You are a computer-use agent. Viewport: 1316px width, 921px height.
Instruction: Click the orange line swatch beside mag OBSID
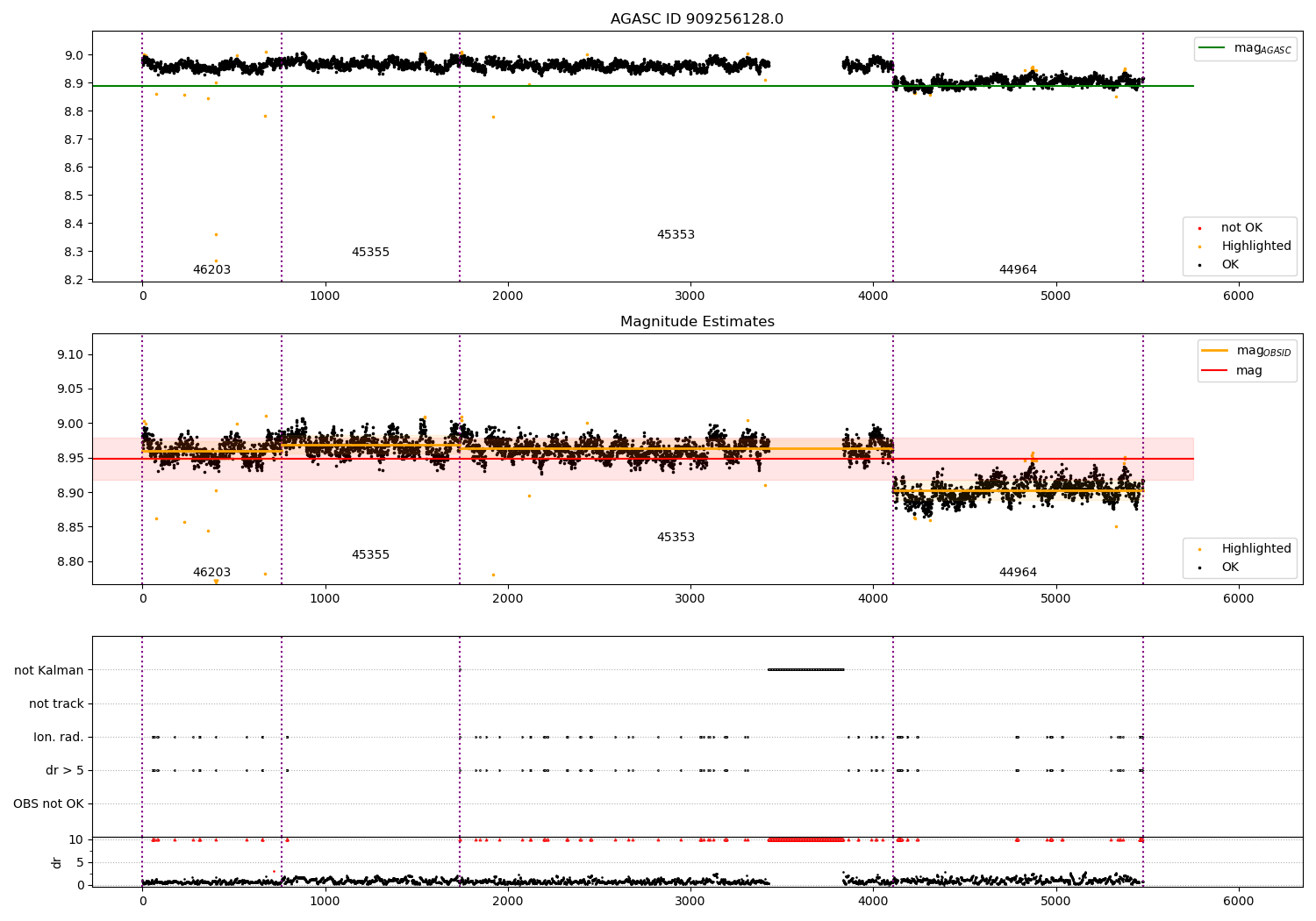point(1215,351)
